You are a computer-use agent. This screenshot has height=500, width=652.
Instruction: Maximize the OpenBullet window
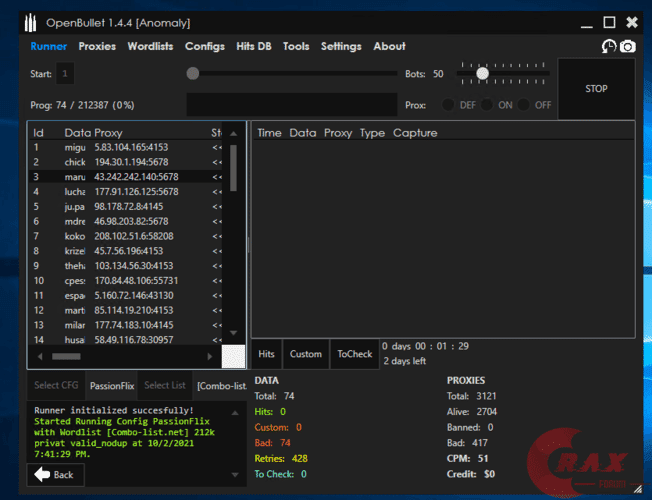[609, 22]
